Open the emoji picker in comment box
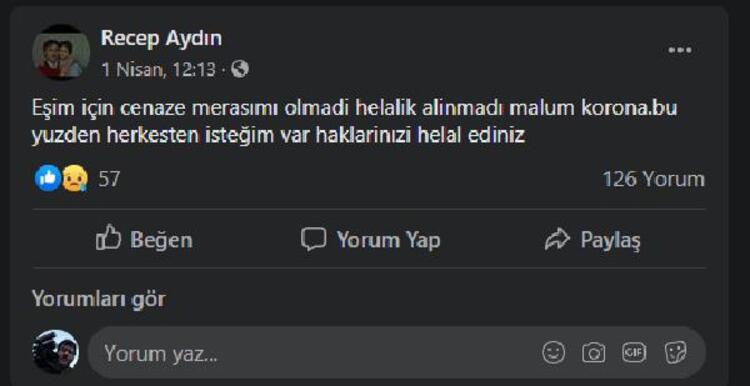Screen dimensions: 750x386 click(553, 353)
